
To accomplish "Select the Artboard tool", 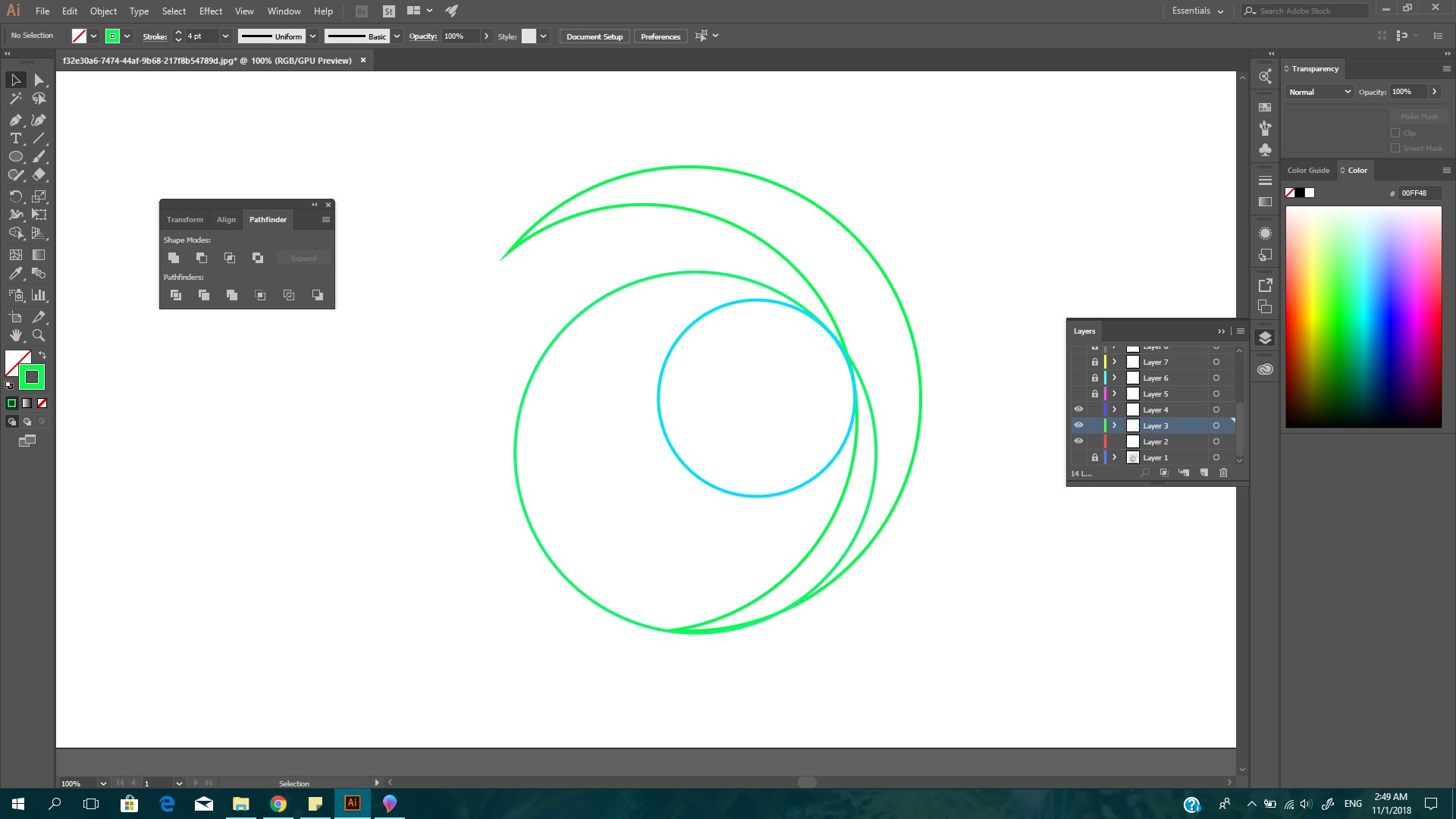I will [x=15, y=317].
